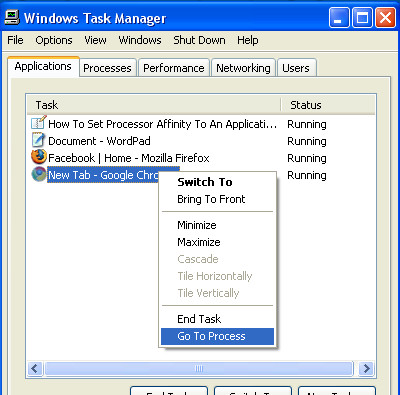The height and width of the screenshot is (395, 400).
Task: Select the Applications tab
Action: [x=43, y=67]
